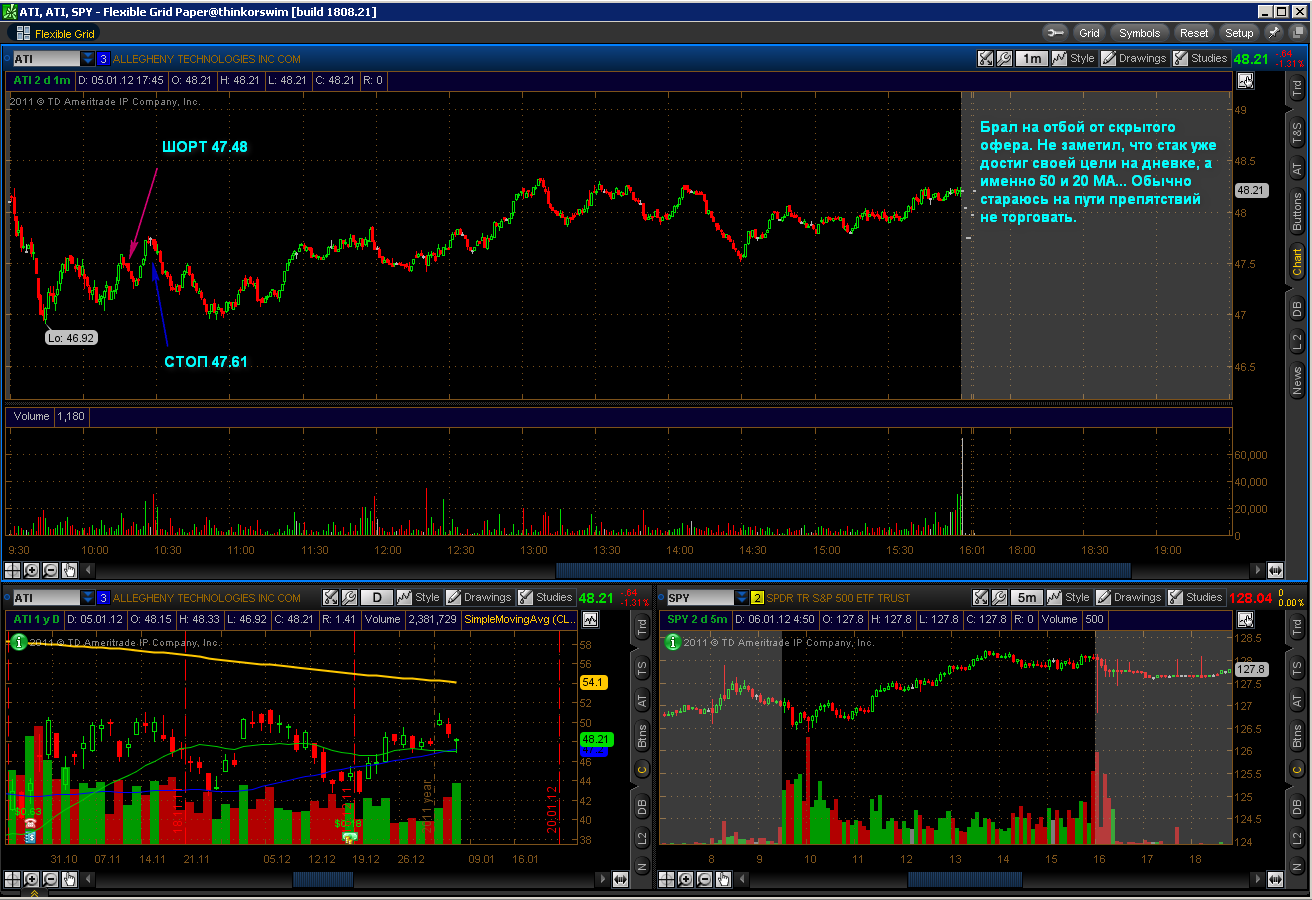Click the horizontal scrollbar thumb under ATI 1m chart
Viewport: 1312px width, 900px height.
pyautogui.click(x=843, y=570)
